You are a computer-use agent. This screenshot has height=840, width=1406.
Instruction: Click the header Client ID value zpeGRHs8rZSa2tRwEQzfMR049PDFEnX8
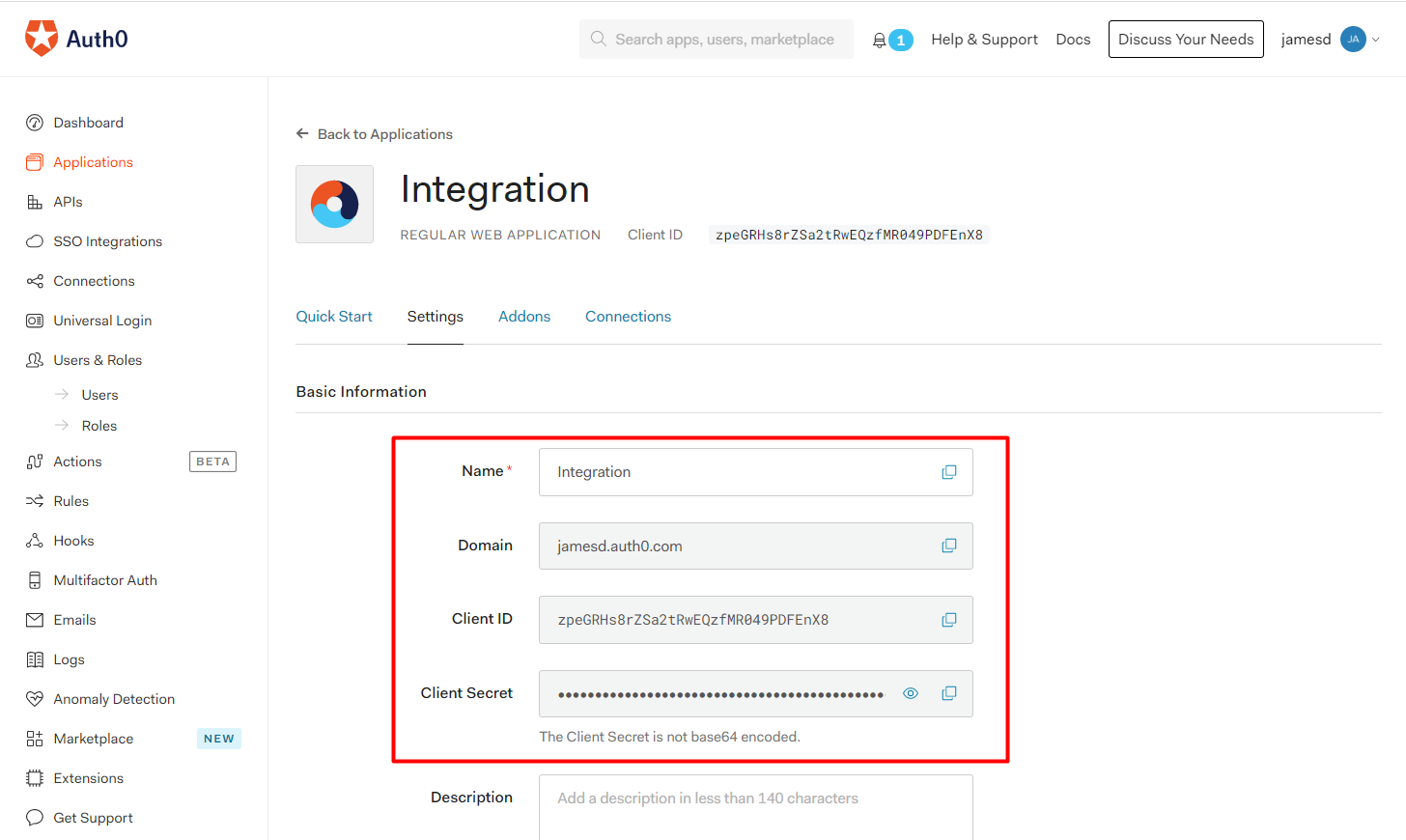click(849, 235)
